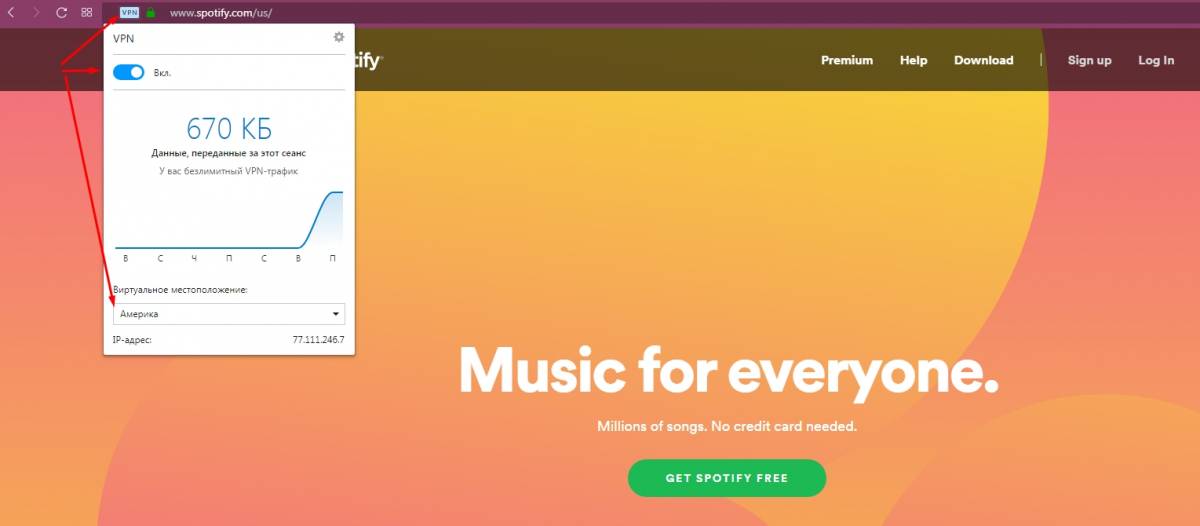Turn off the VPN toggle switch
1200x526 pixels.
click(x=129, y=72)
